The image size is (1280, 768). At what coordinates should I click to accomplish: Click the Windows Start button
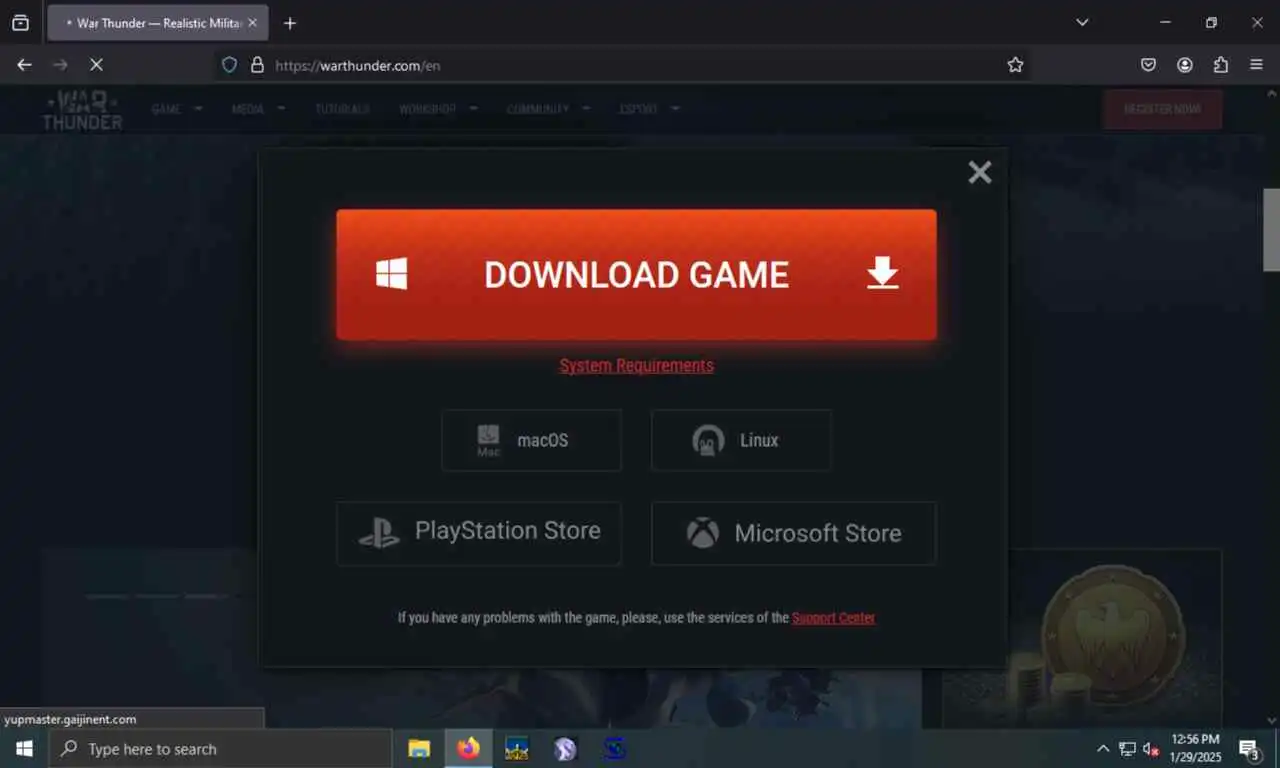pyautogui.click(x=24, y=748)
